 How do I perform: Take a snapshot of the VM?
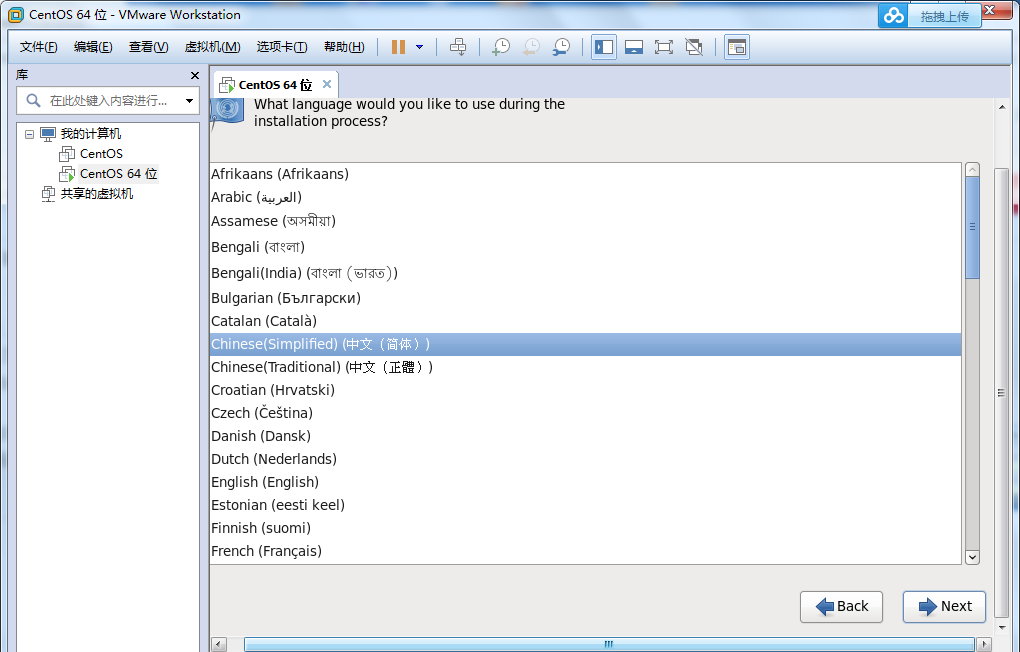coord(501,47)
